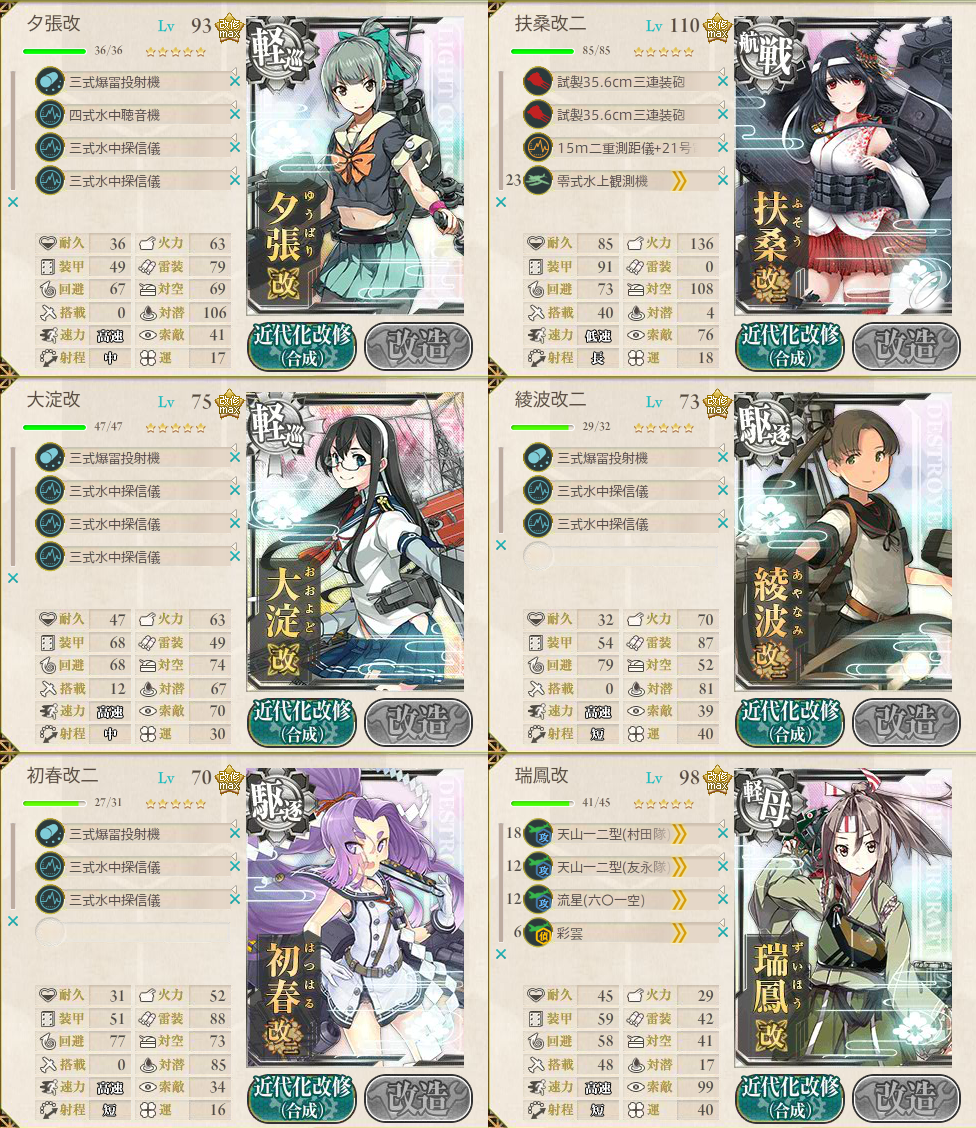Click 改造 button under Fusou Kai Ni
Screen dimensions: 976x1128
point(906,346)
